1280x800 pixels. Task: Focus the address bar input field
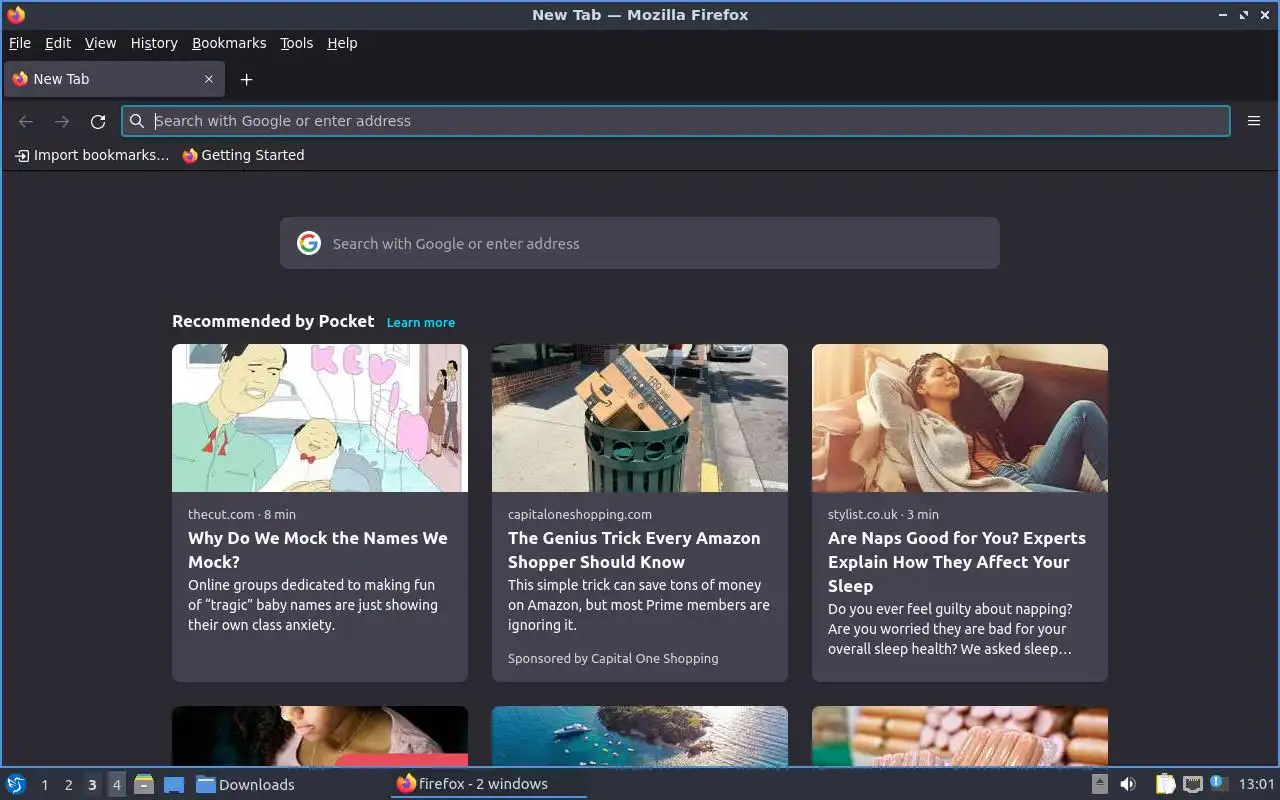676,121
